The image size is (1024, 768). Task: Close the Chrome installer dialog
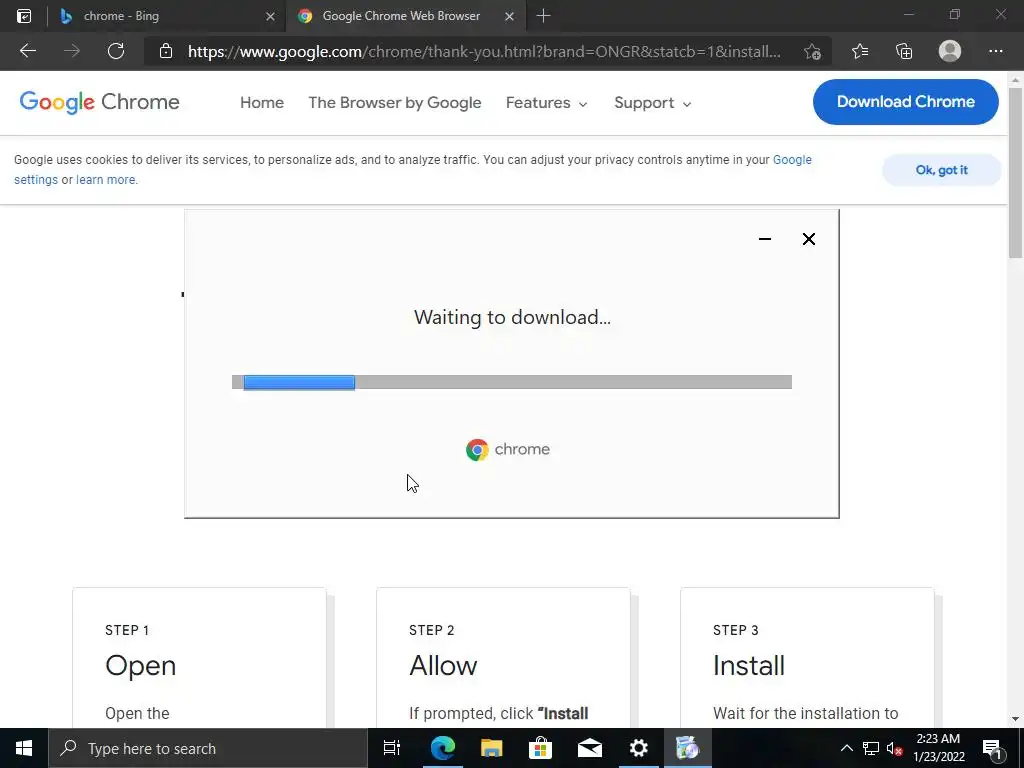click(x=808, y=239)
